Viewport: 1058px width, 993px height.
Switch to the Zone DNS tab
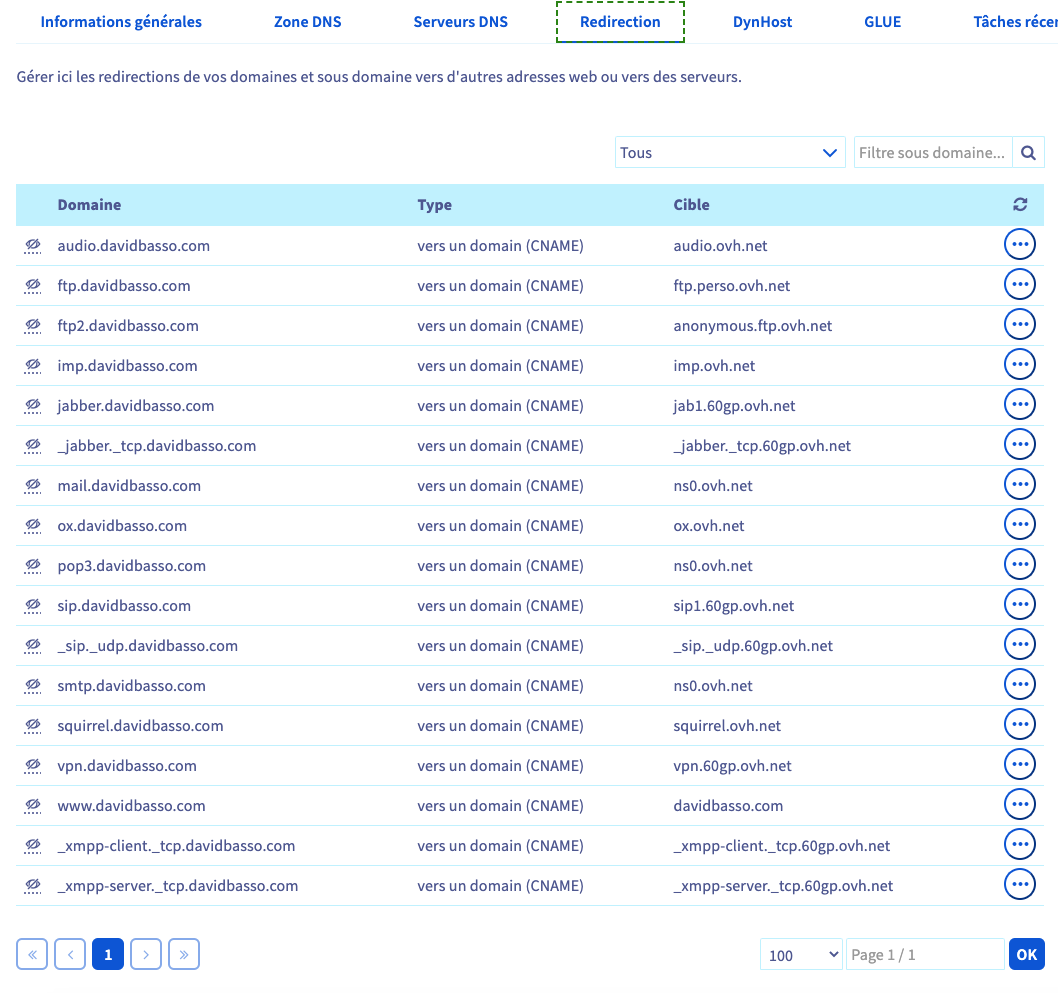(307, 22)
